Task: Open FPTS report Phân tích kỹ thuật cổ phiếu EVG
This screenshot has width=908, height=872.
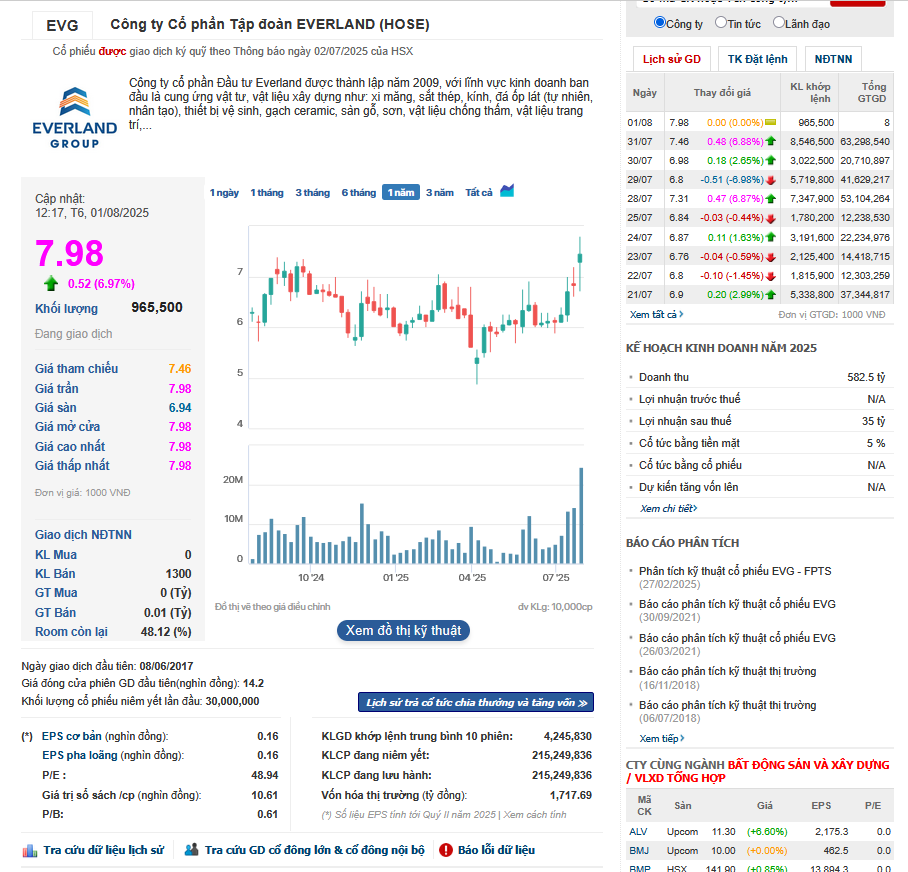Action: click(x=735, y=571)
